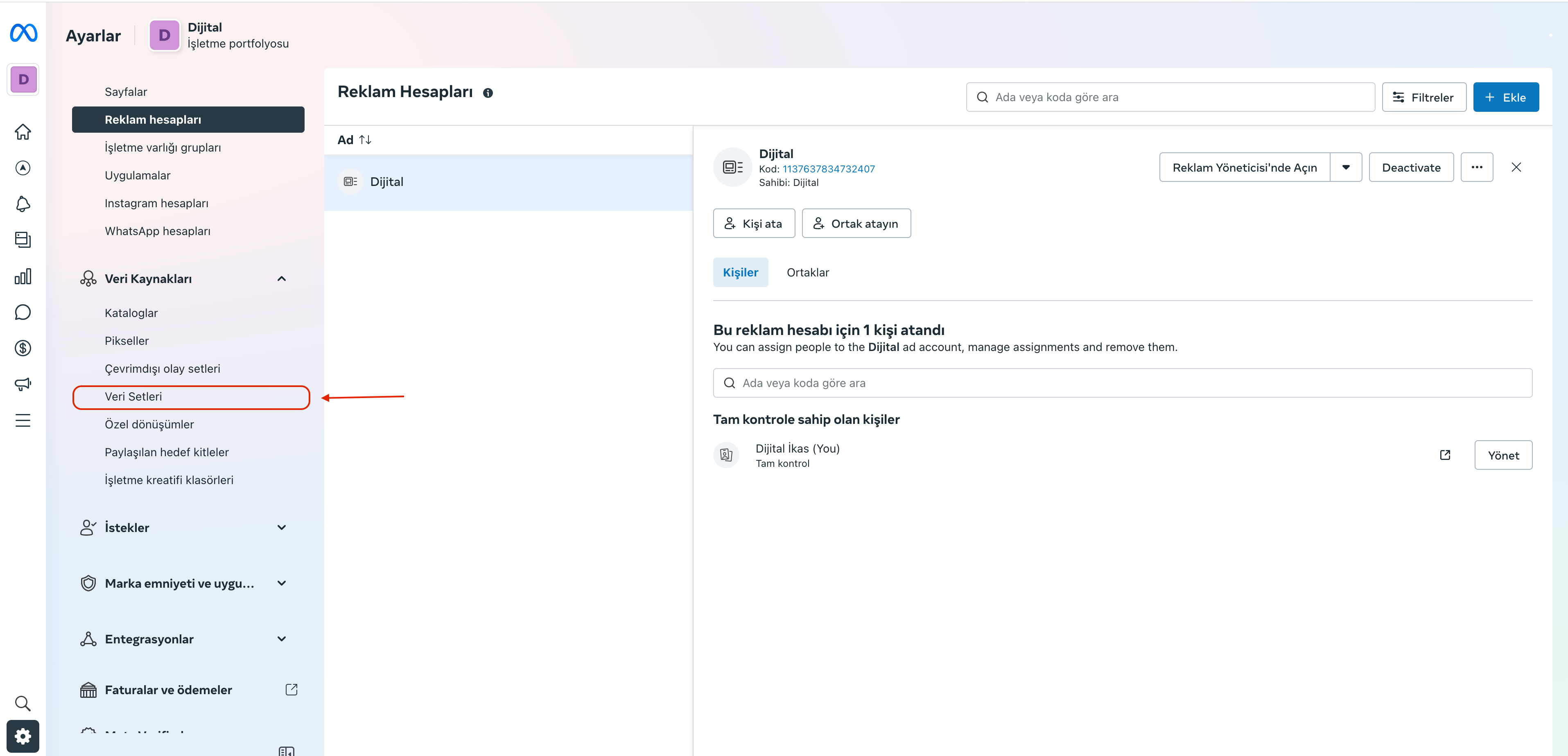This screenshot has width=1568, height=756.
Task: Focus the people search field in details panel
Action: [x=1123, y=383]
